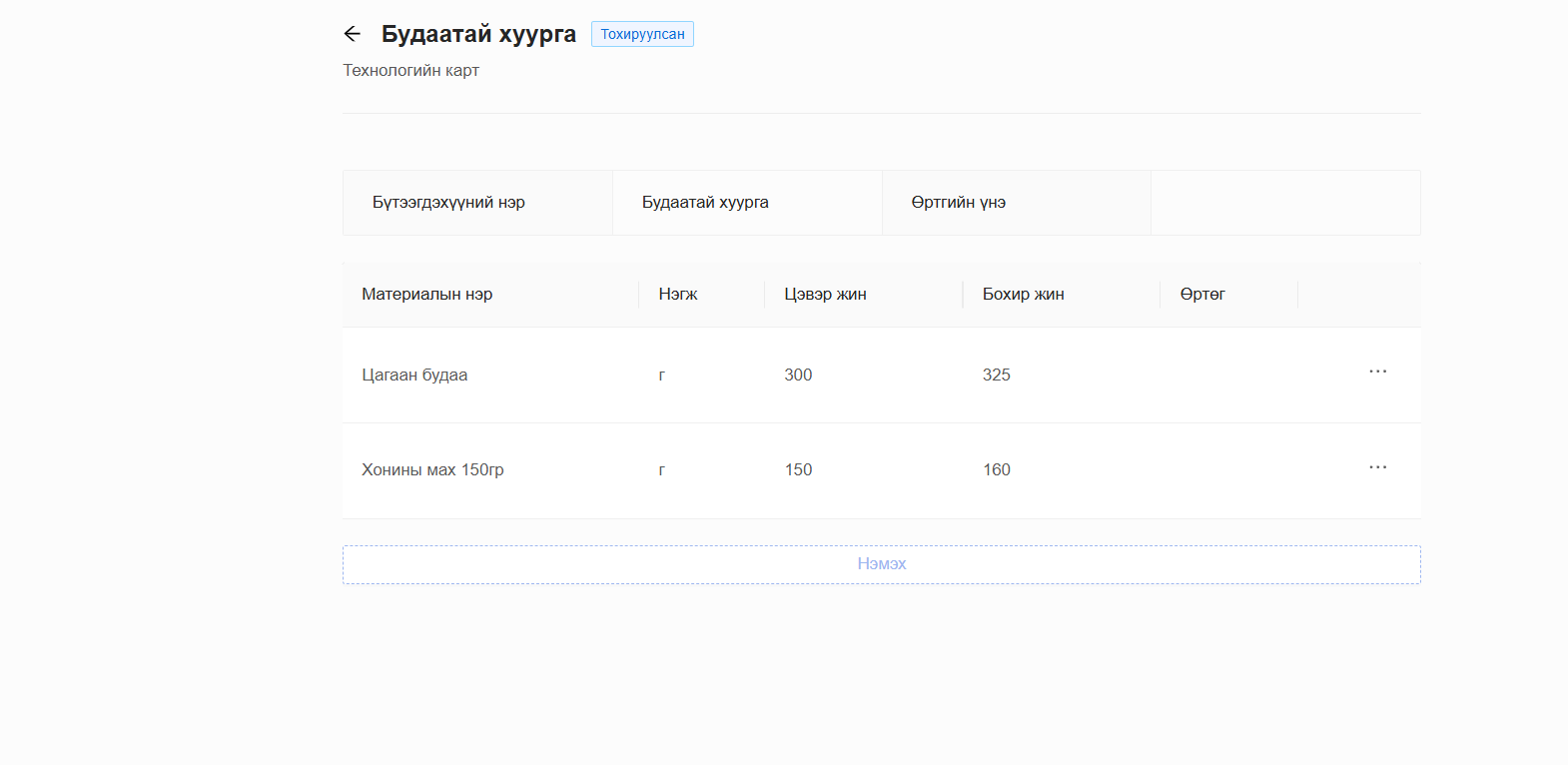Select the Материалын нэр column header
Viewport: 1568px width, 765px height.
click(x=426, y=295)
